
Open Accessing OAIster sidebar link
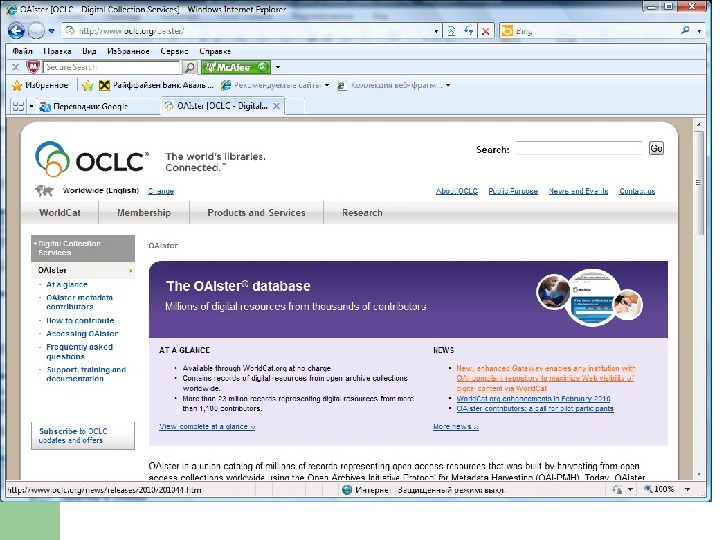click(82, 334)
